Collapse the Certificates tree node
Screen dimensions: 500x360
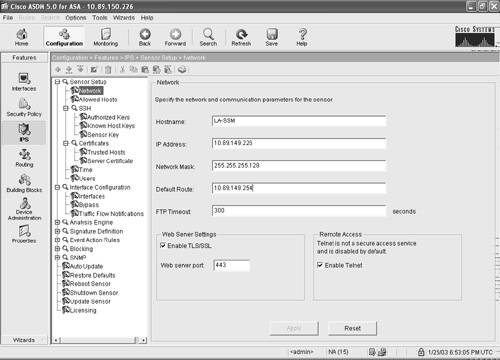(66, 143)
